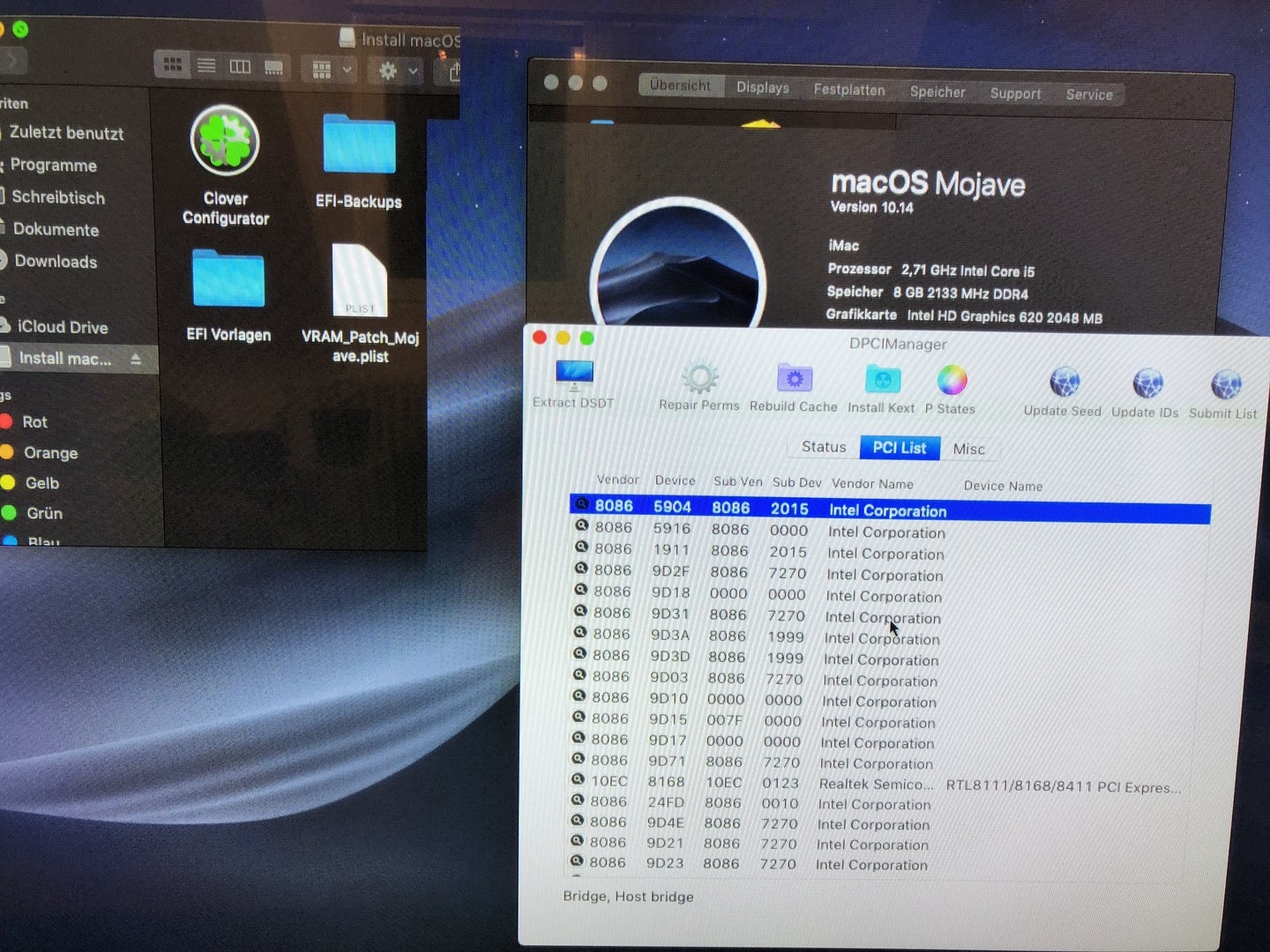The width and height of the screenshot is (1270, 952).
Task: Select the Rot tag in Finder sidebar
Action: tap(34, 422)
